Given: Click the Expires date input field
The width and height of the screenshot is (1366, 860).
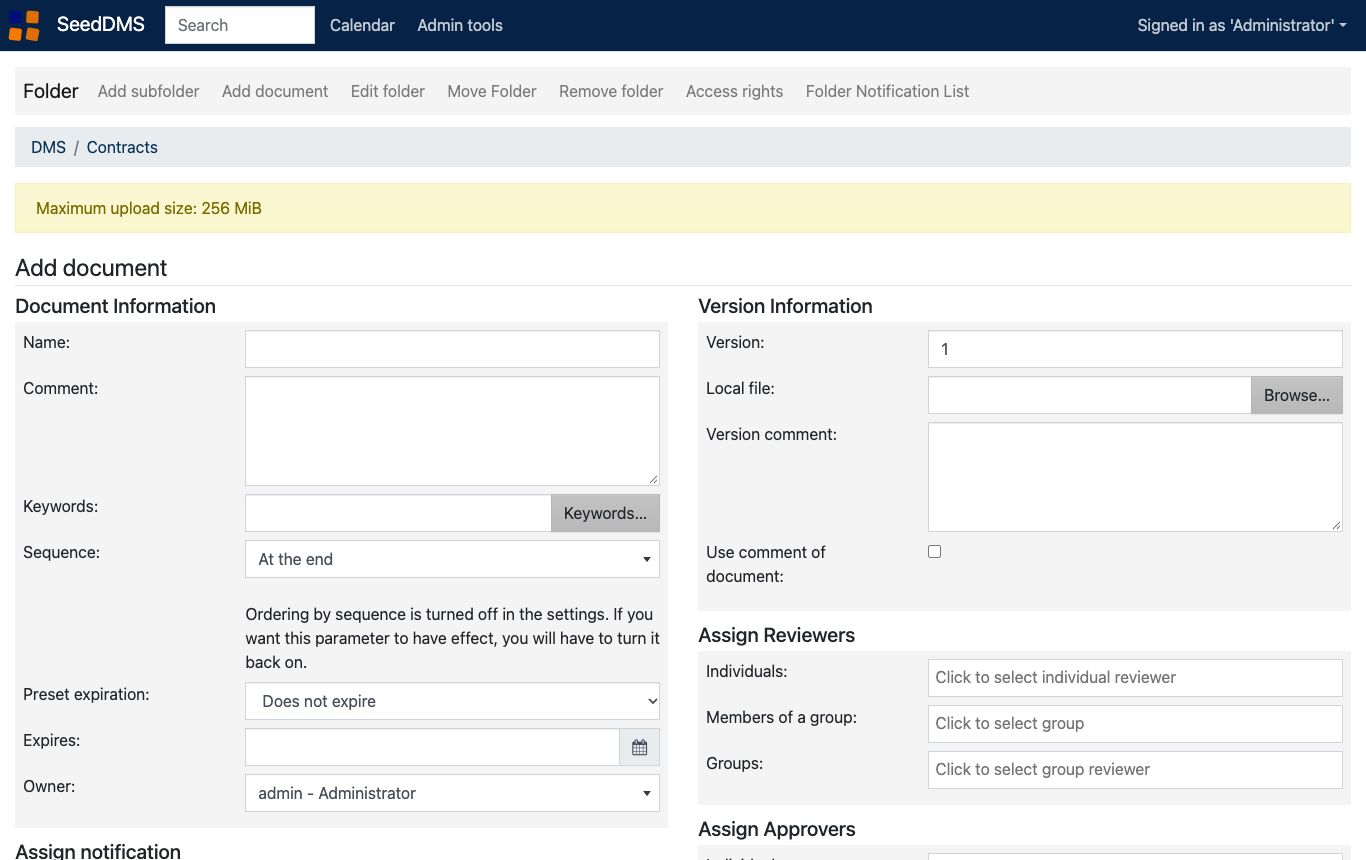Looking at the screenshot, I should click(x=432, y=747).
